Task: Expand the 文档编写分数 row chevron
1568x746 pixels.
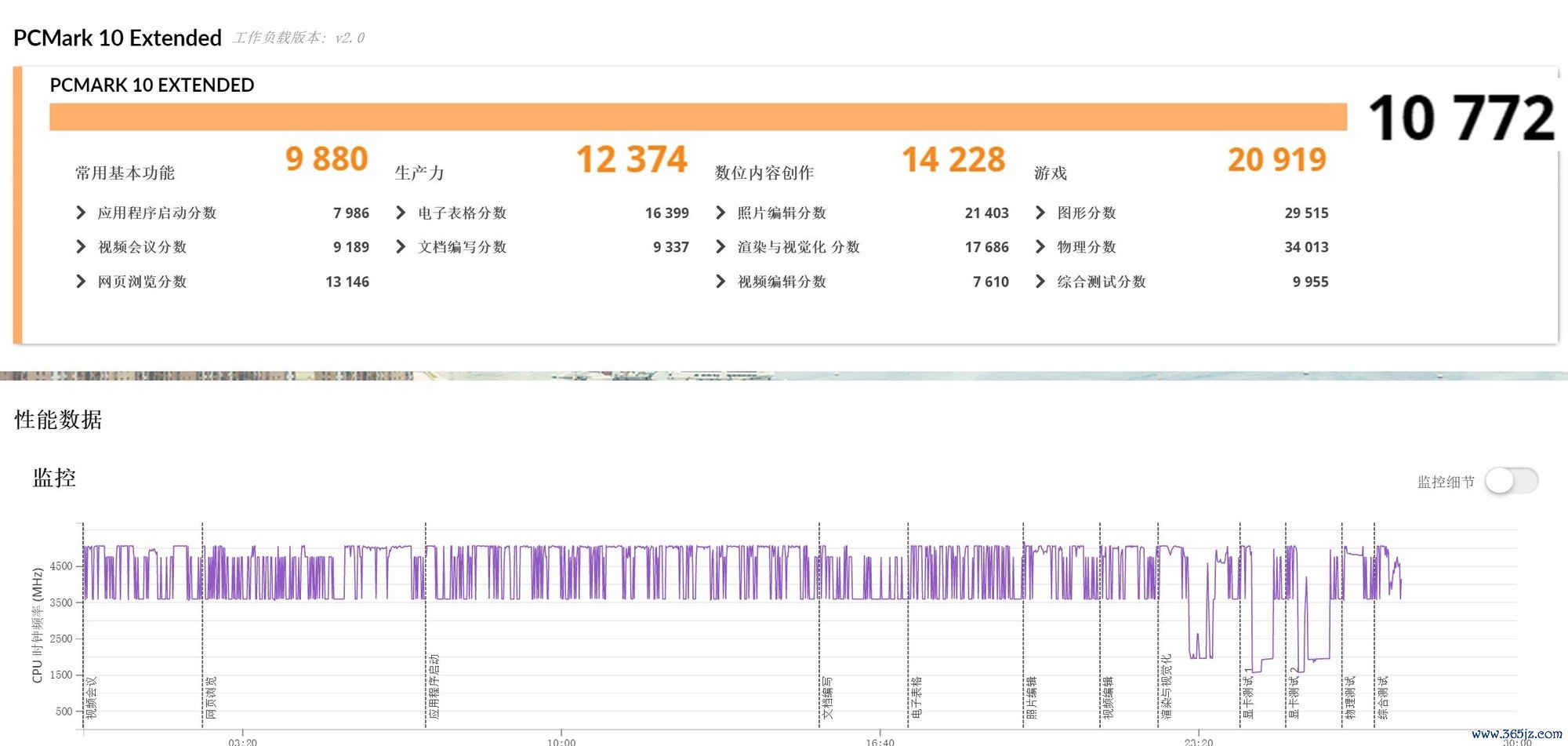Action: click(x=401, y=247)
